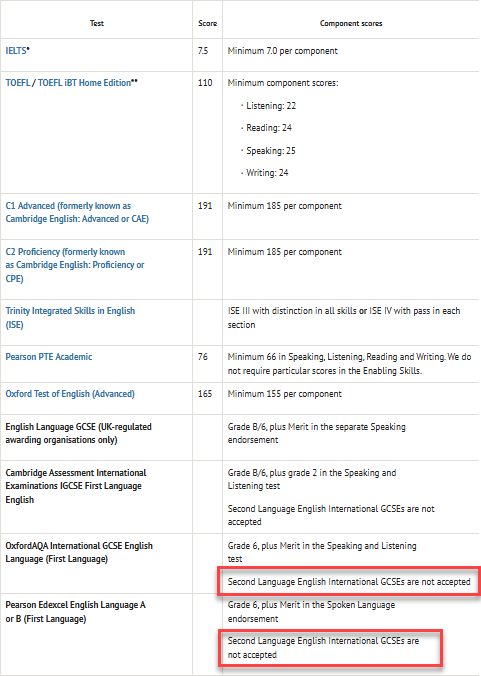Click the Speaking: 25 list item
Image resolution: width=481 pixels, height=676 pixels.
[271, 151]
